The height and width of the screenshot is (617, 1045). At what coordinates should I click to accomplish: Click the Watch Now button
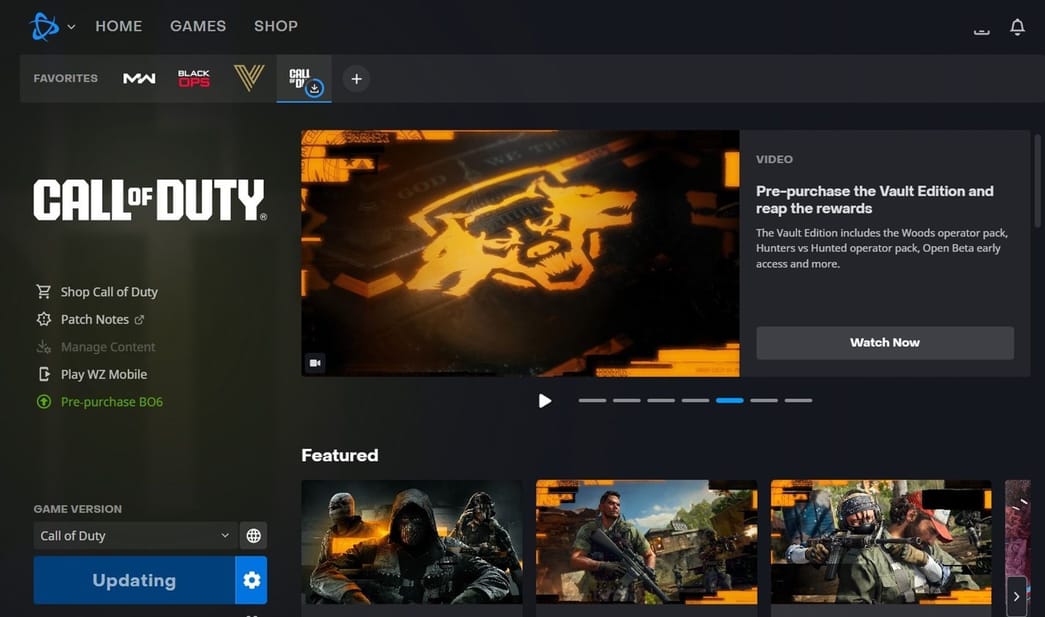(x=884, y=342)
